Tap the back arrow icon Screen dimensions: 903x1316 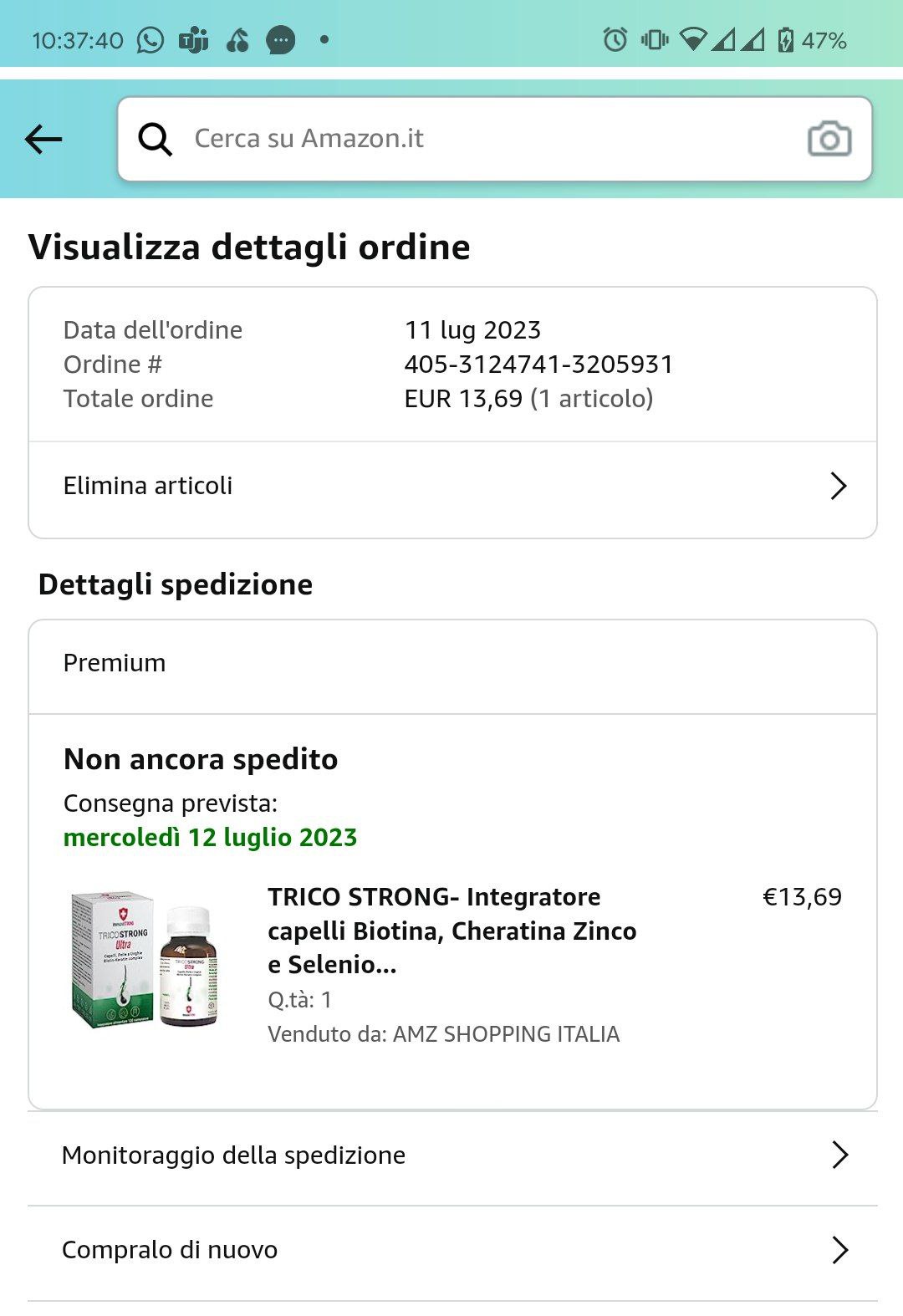point(43,139)
